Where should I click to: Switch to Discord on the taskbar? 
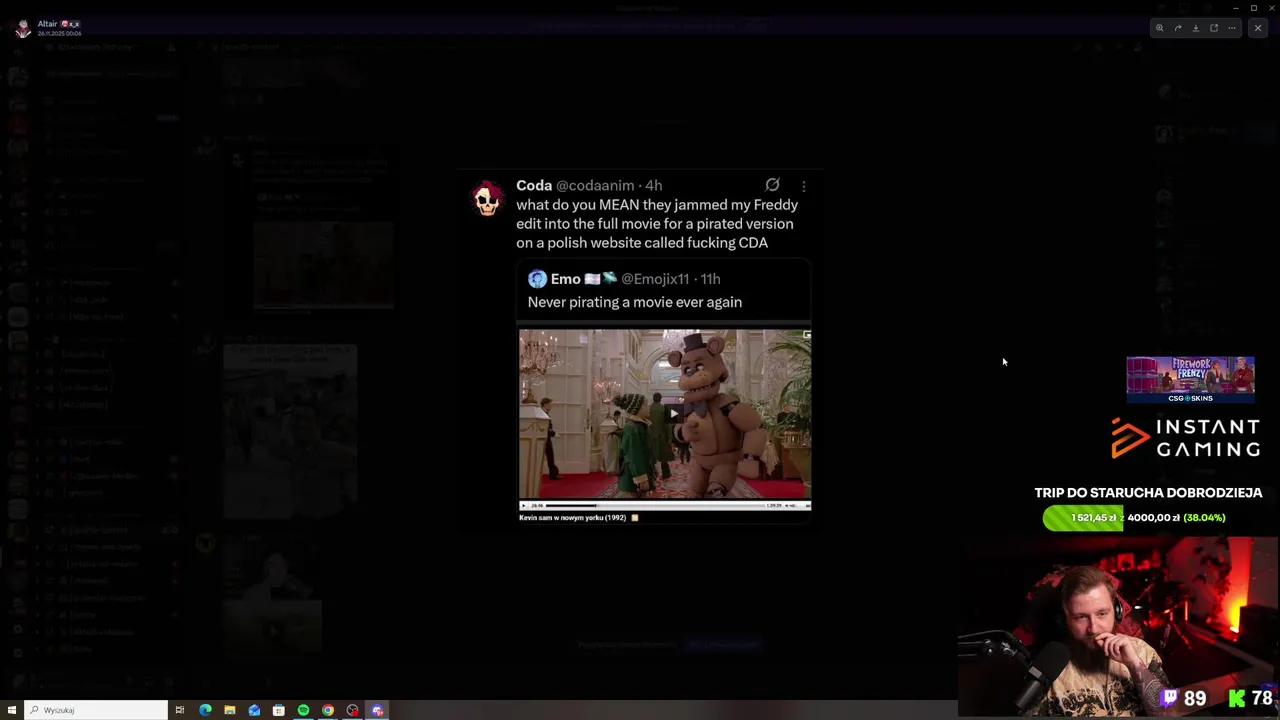point(377,710)
